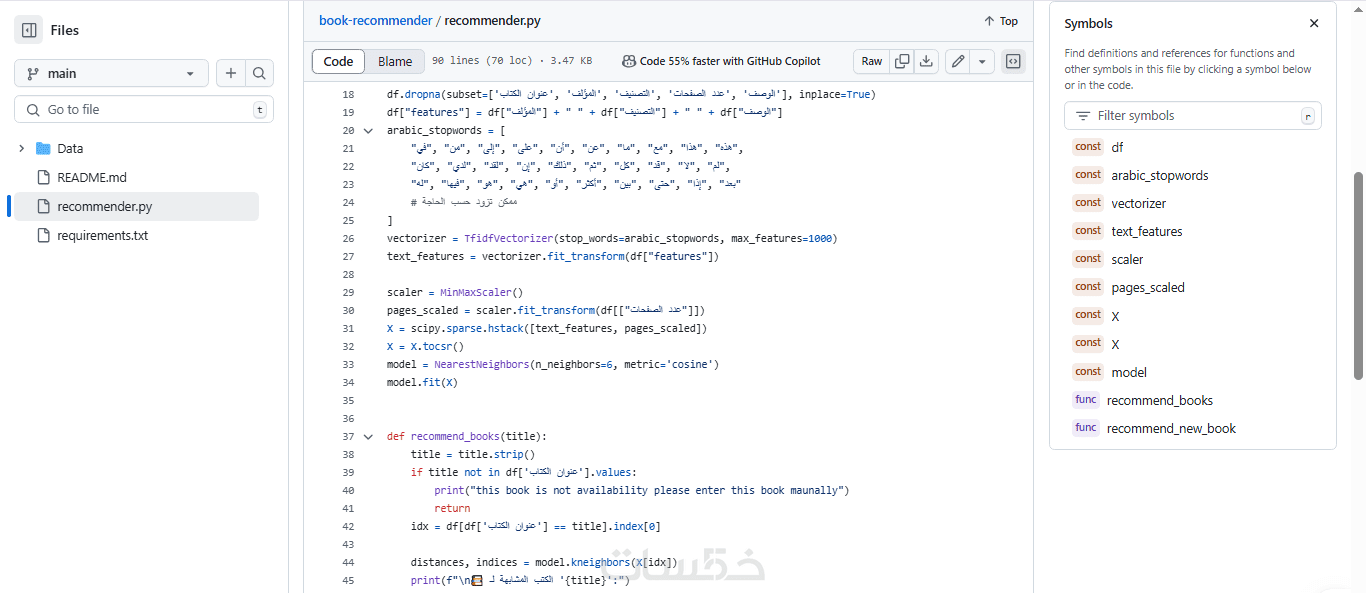Collapse the file tree side panel
The width and height of the screenshot is (1366, 593).
click(x=29, y=30)
